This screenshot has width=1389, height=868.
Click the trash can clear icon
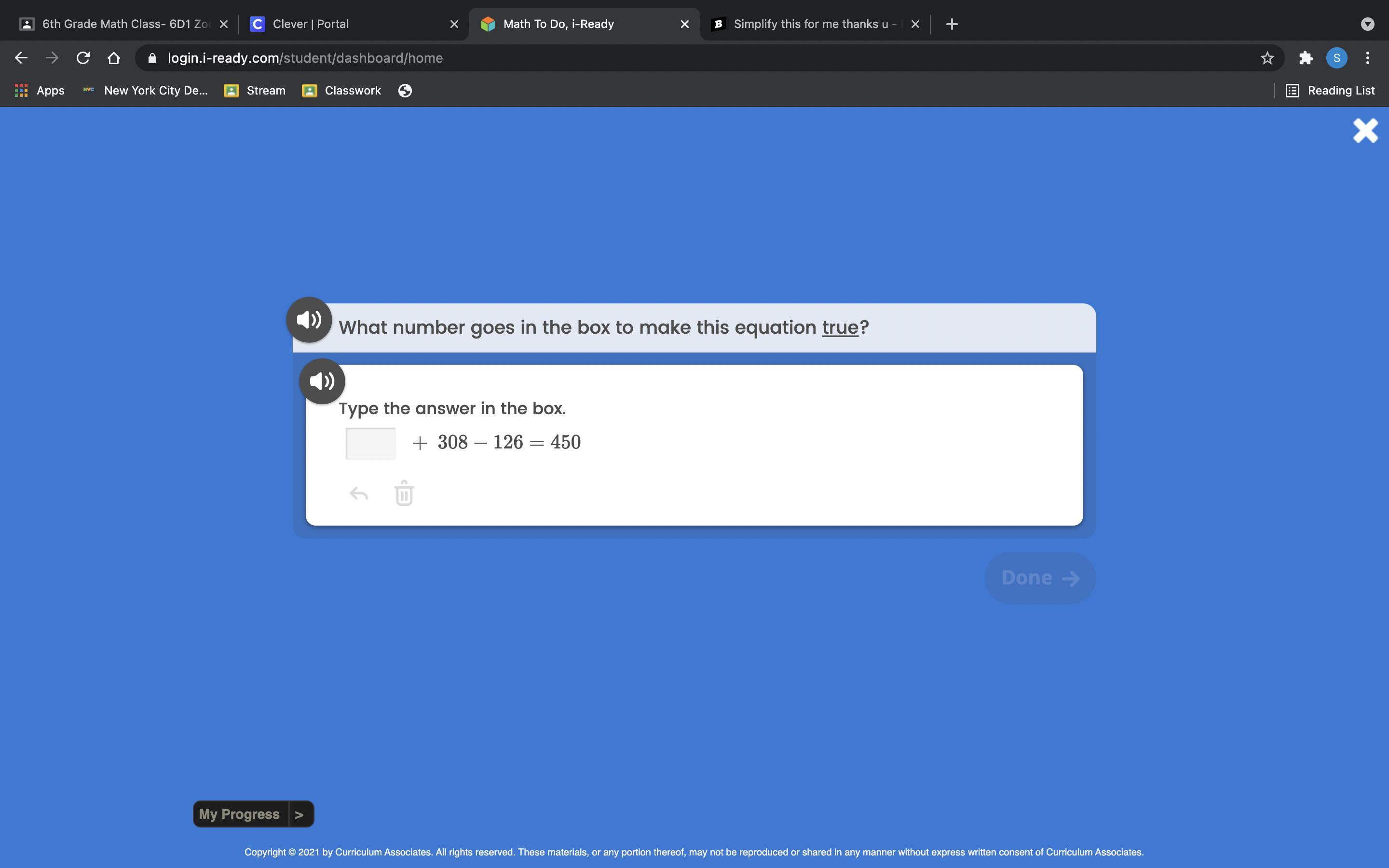[x=404, y=494]
